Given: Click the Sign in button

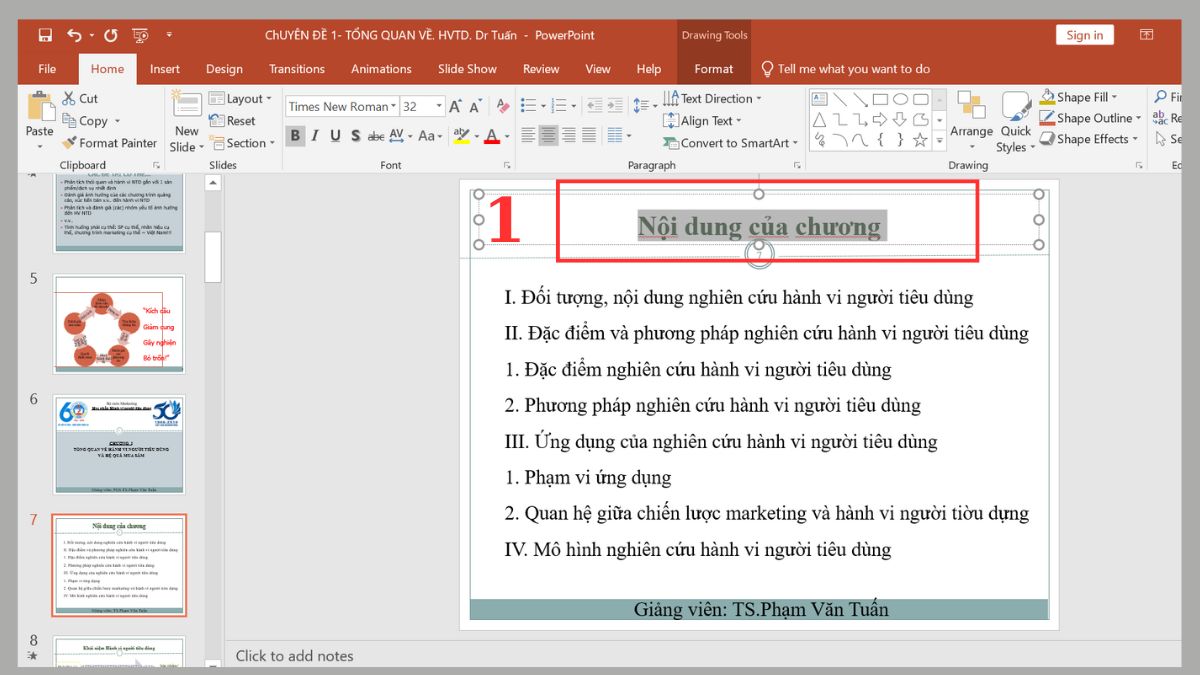Looking at the screenshot, I should click(x=1084, y=34).
